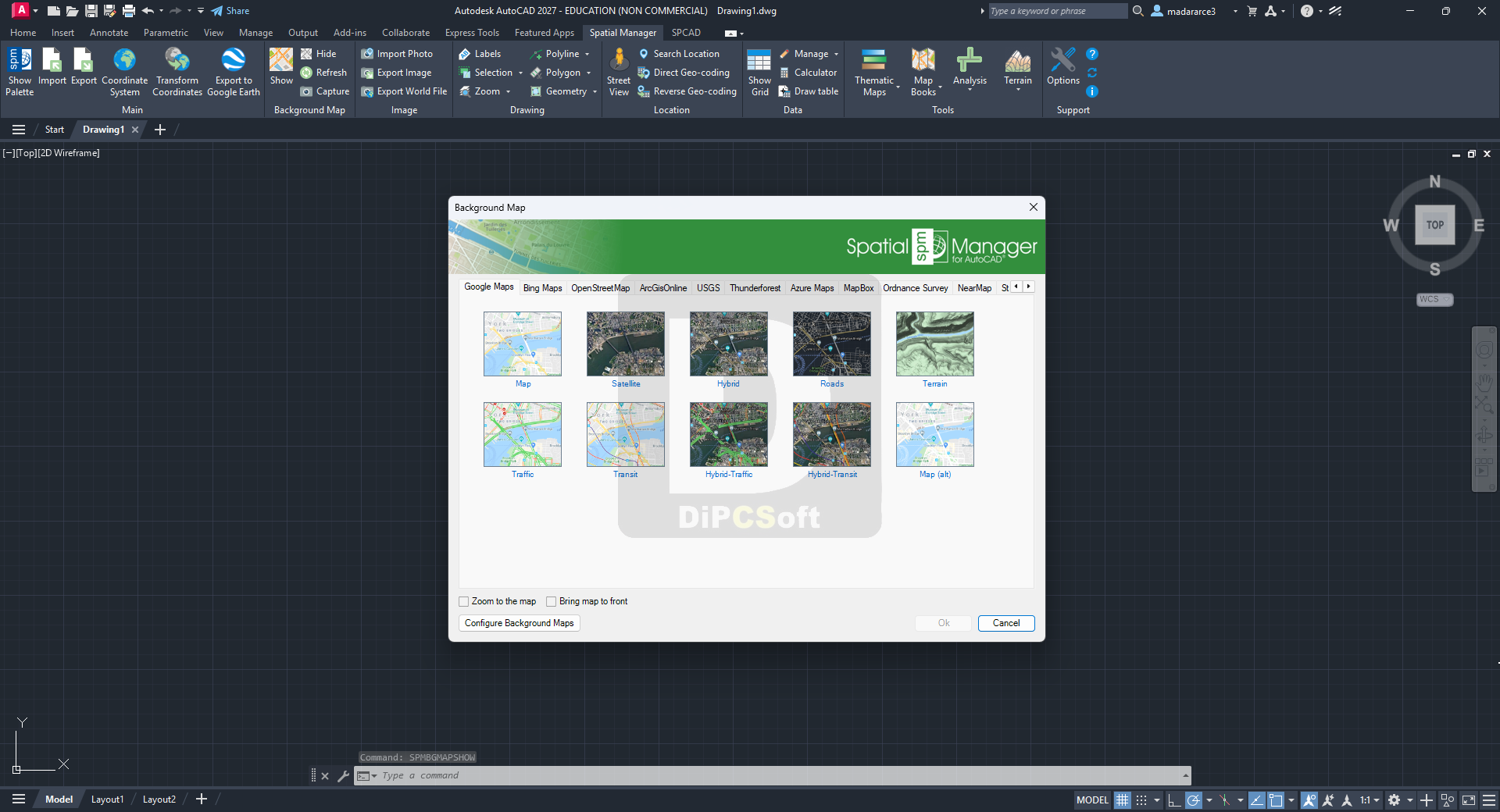Open the annotation scale 1:1 dropdown

(x=1370, y=800)
